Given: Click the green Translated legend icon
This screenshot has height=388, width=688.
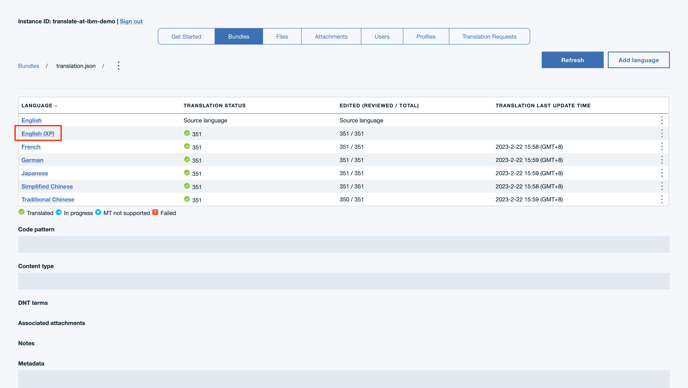Looking at the screenshot, I should pos(22,212).
